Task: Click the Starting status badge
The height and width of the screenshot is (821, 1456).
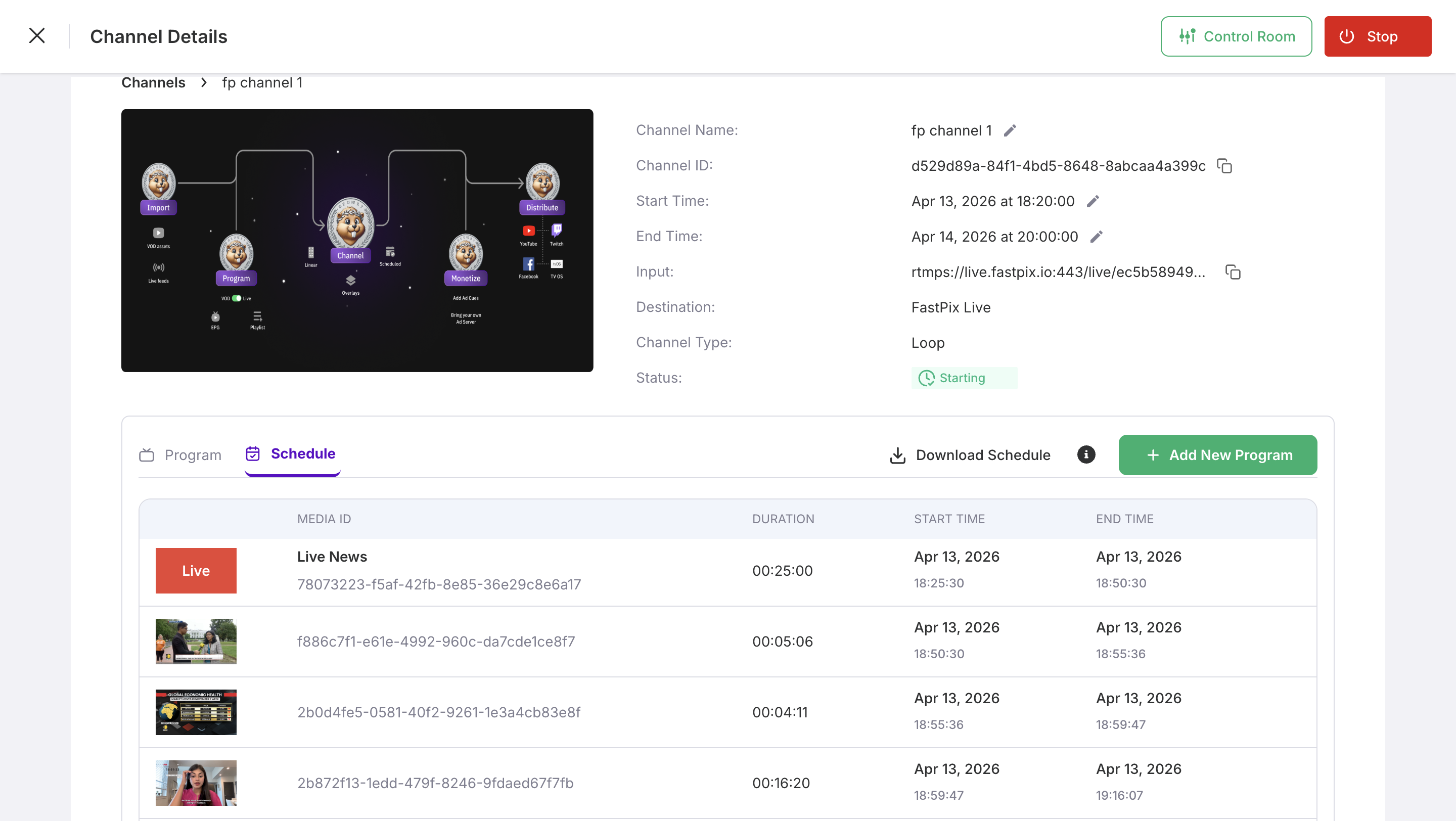Action: 964,378
